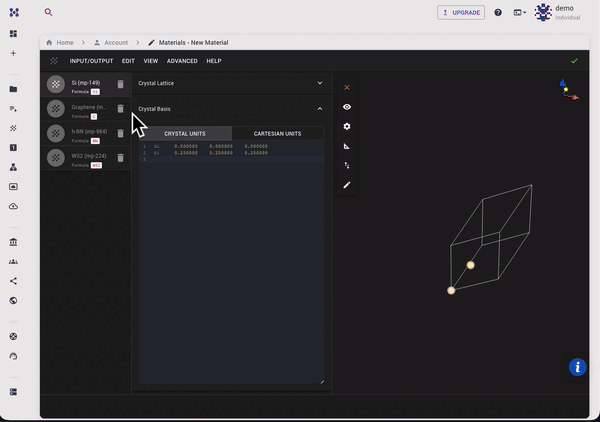This screenshot has height=422, width=600.
Task: Select WS2 (mp-224) material in list
Action: [85, 158]
